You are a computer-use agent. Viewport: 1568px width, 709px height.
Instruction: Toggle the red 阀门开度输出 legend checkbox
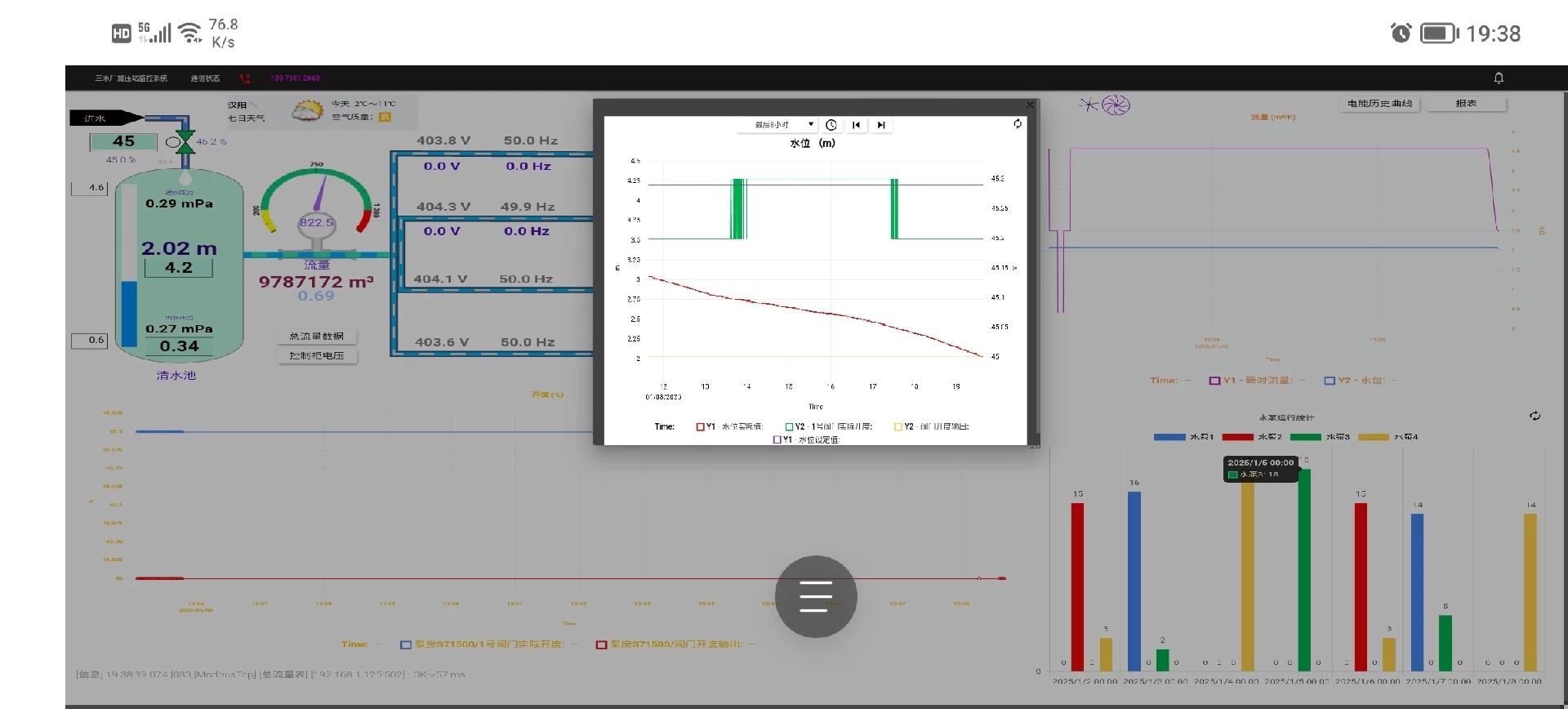click(601, 644)
